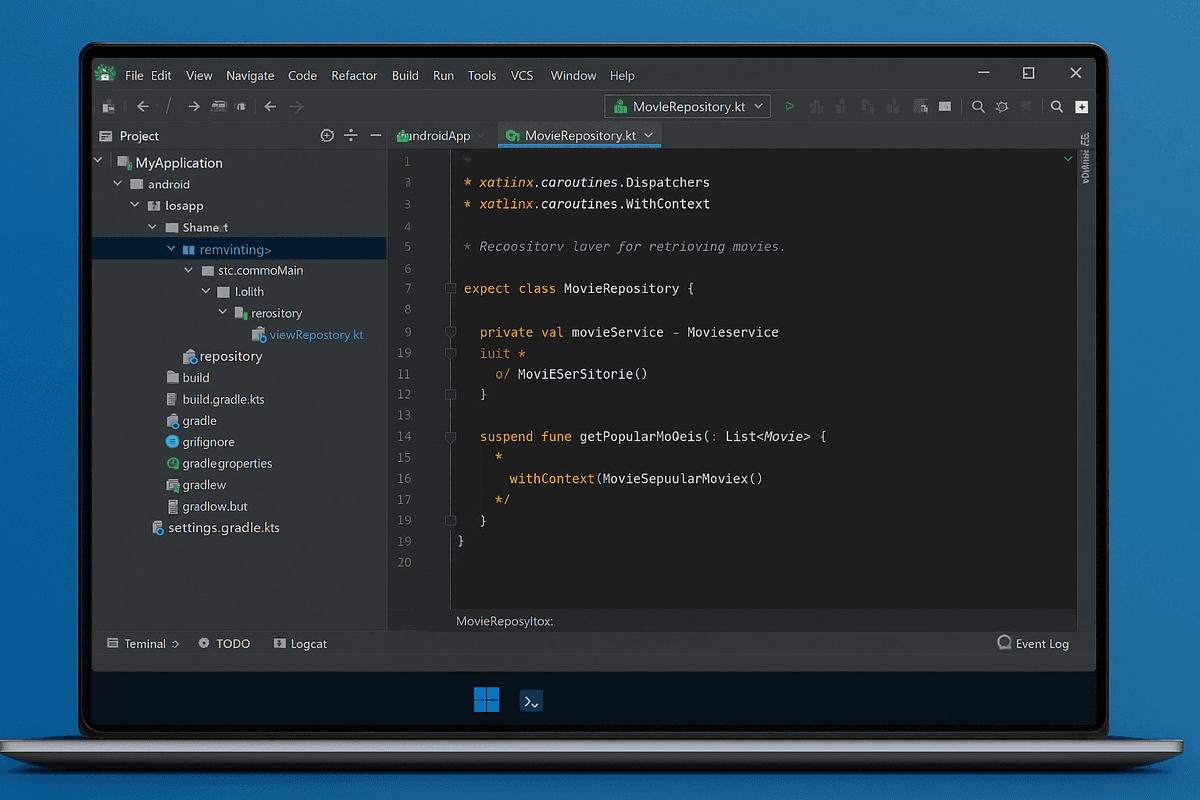1200x800 pixels.
Task: Click the Windows Start button
Action: tap(486, 700)
